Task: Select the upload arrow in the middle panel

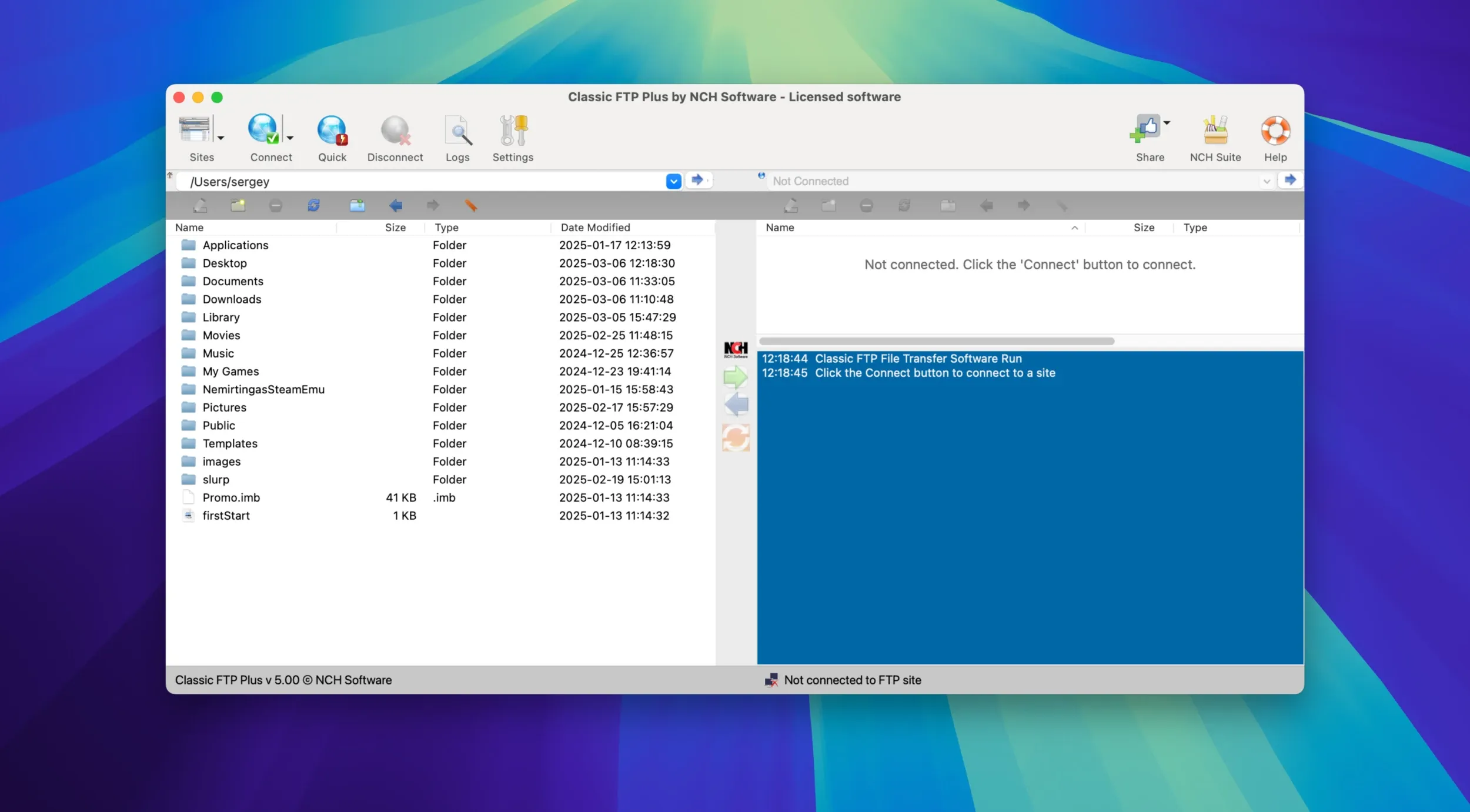Action: click(x=736, y=376)
